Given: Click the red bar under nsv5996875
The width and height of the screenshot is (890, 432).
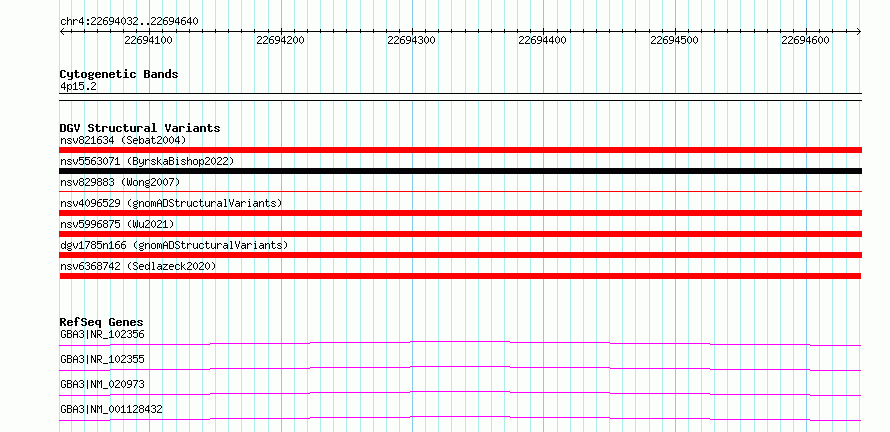Looking at the screenshot, I should [461, 234].
